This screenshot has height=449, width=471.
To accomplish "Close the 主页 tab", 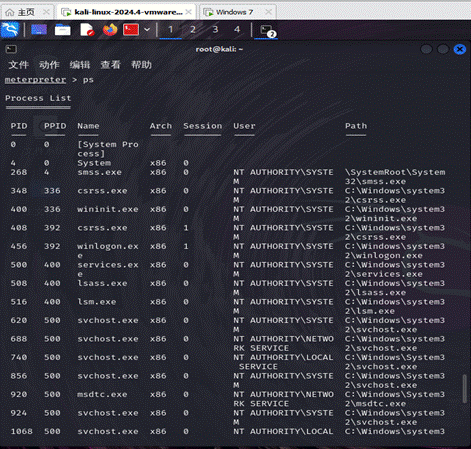I will pyautogui.click(x=46, y=12).
